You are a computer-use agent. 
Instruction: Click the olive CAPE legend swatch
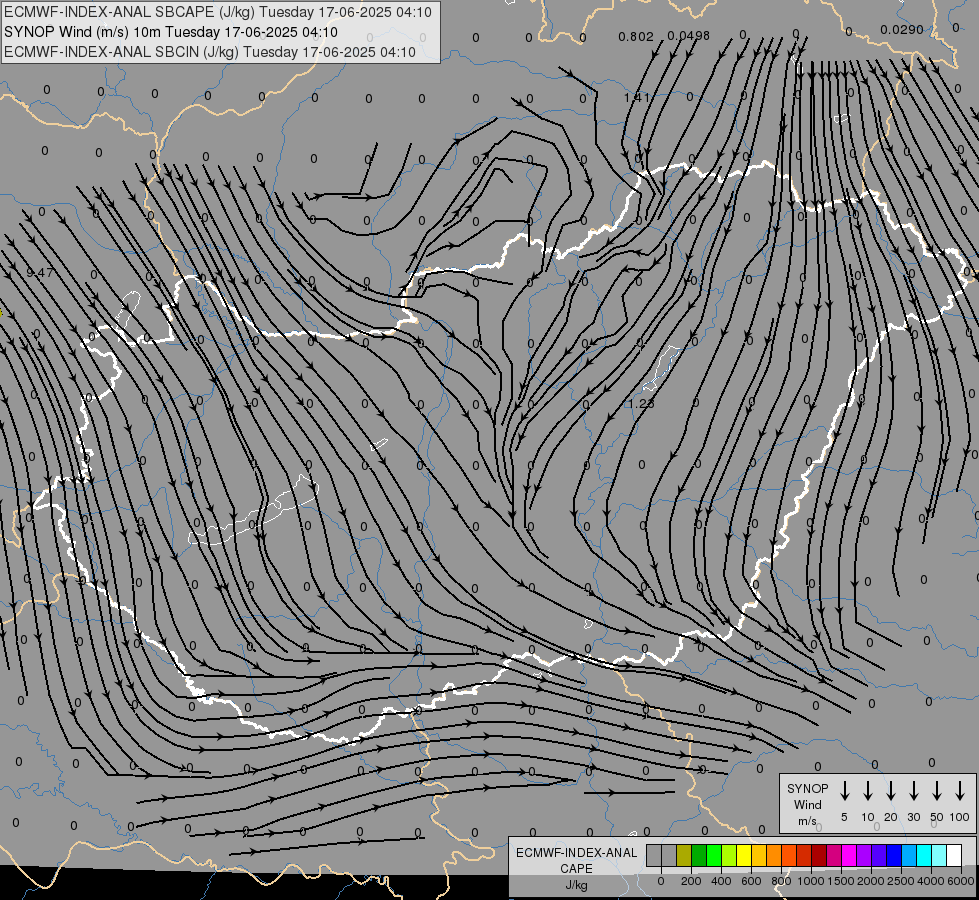(x=684, y=855)
